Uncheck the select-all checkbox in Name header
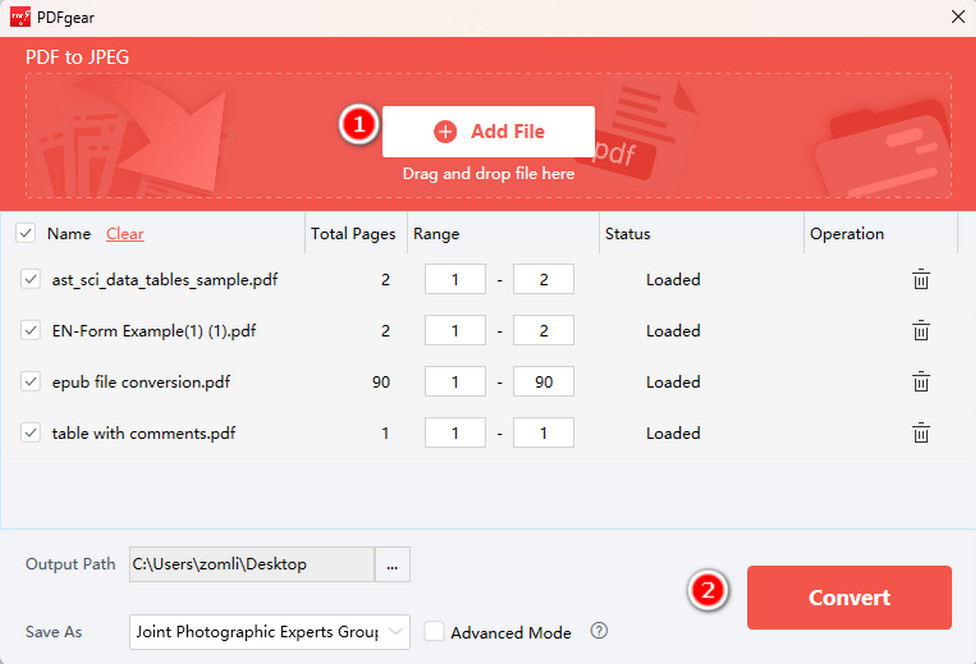976x664 pixels. [x=25, y=233]
